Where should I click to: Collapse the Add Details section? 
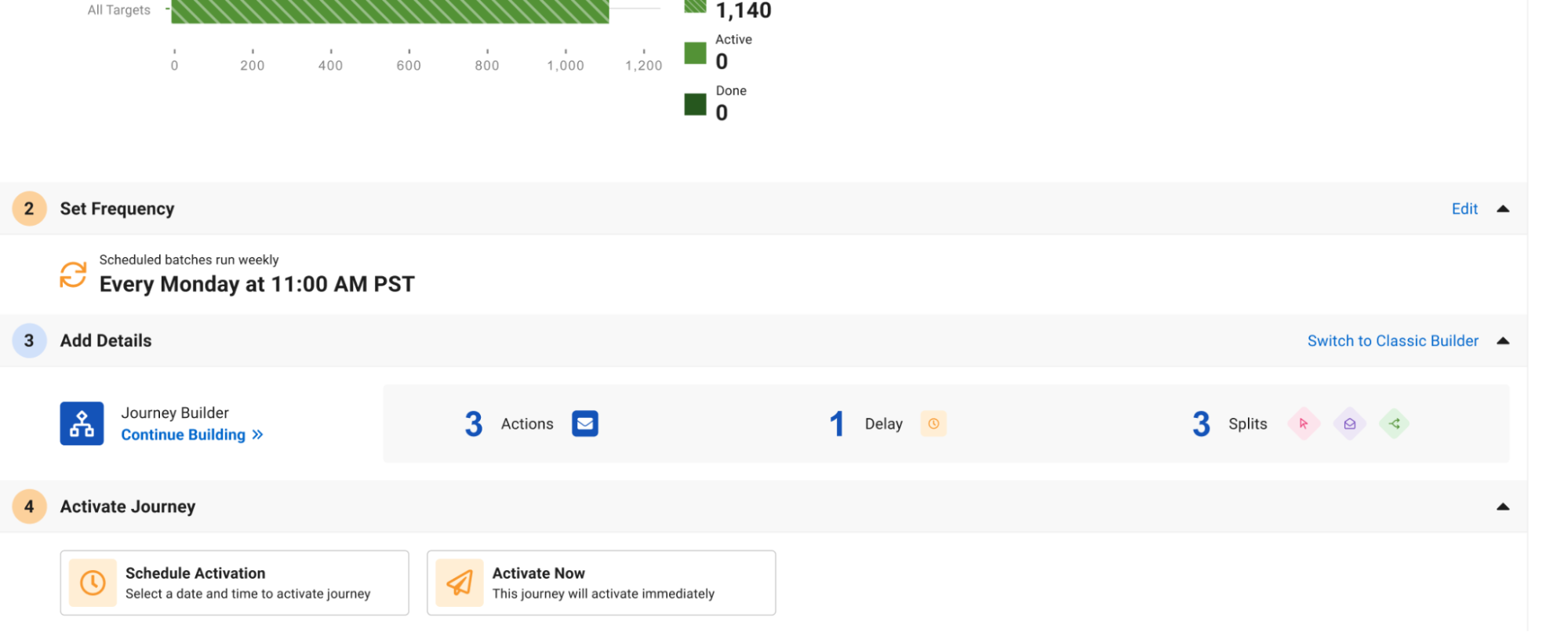pos(1503,340)
